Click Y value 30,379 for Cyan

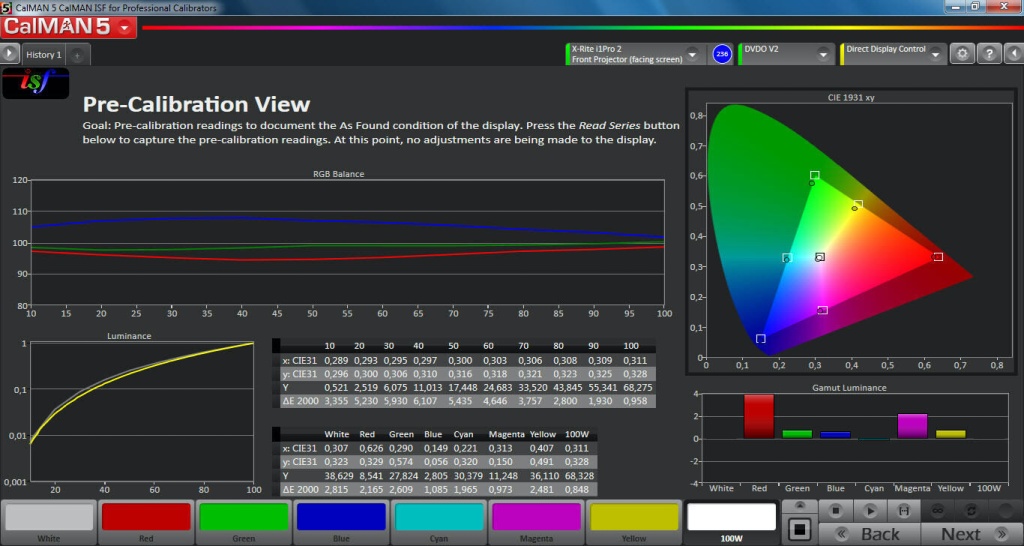click(x=466, y=476)
